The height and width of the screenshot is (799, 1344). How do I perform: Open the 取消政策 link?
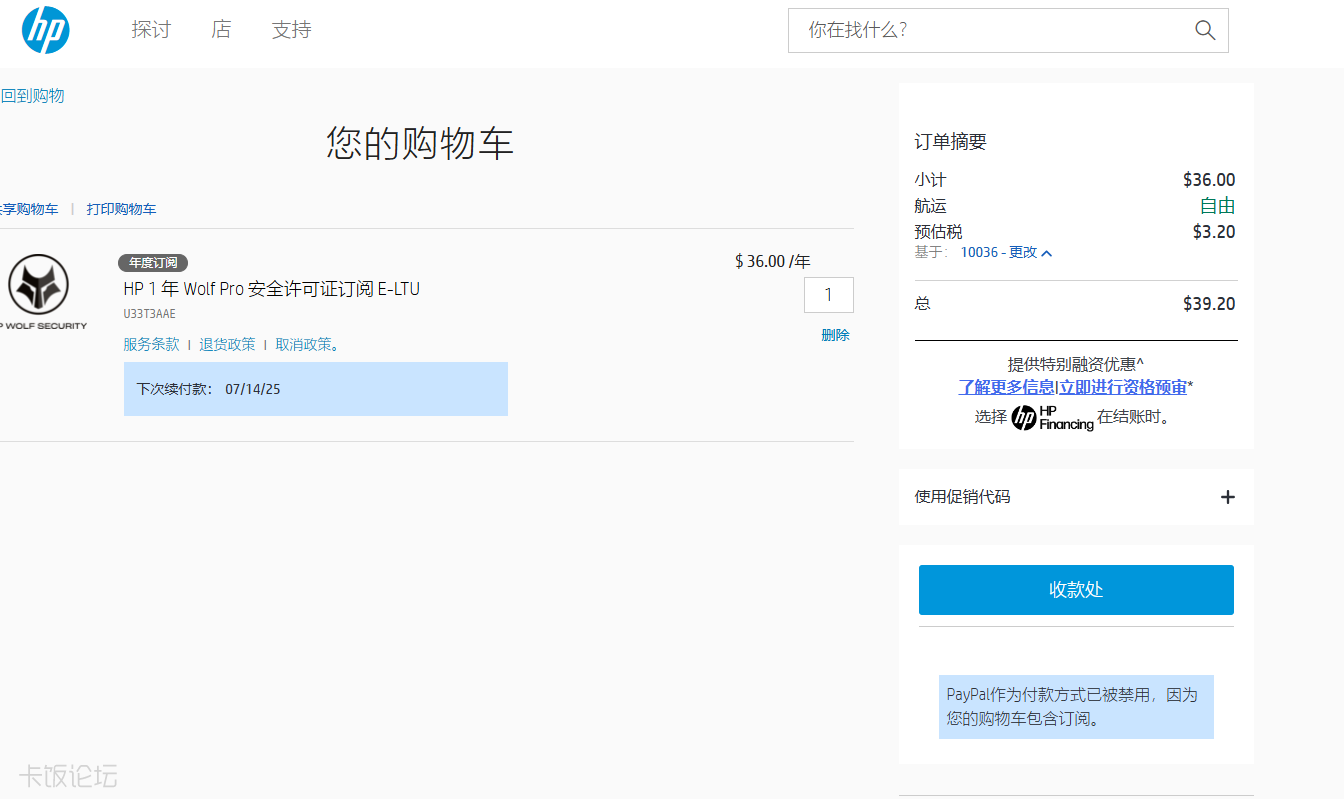coord(305,344)
